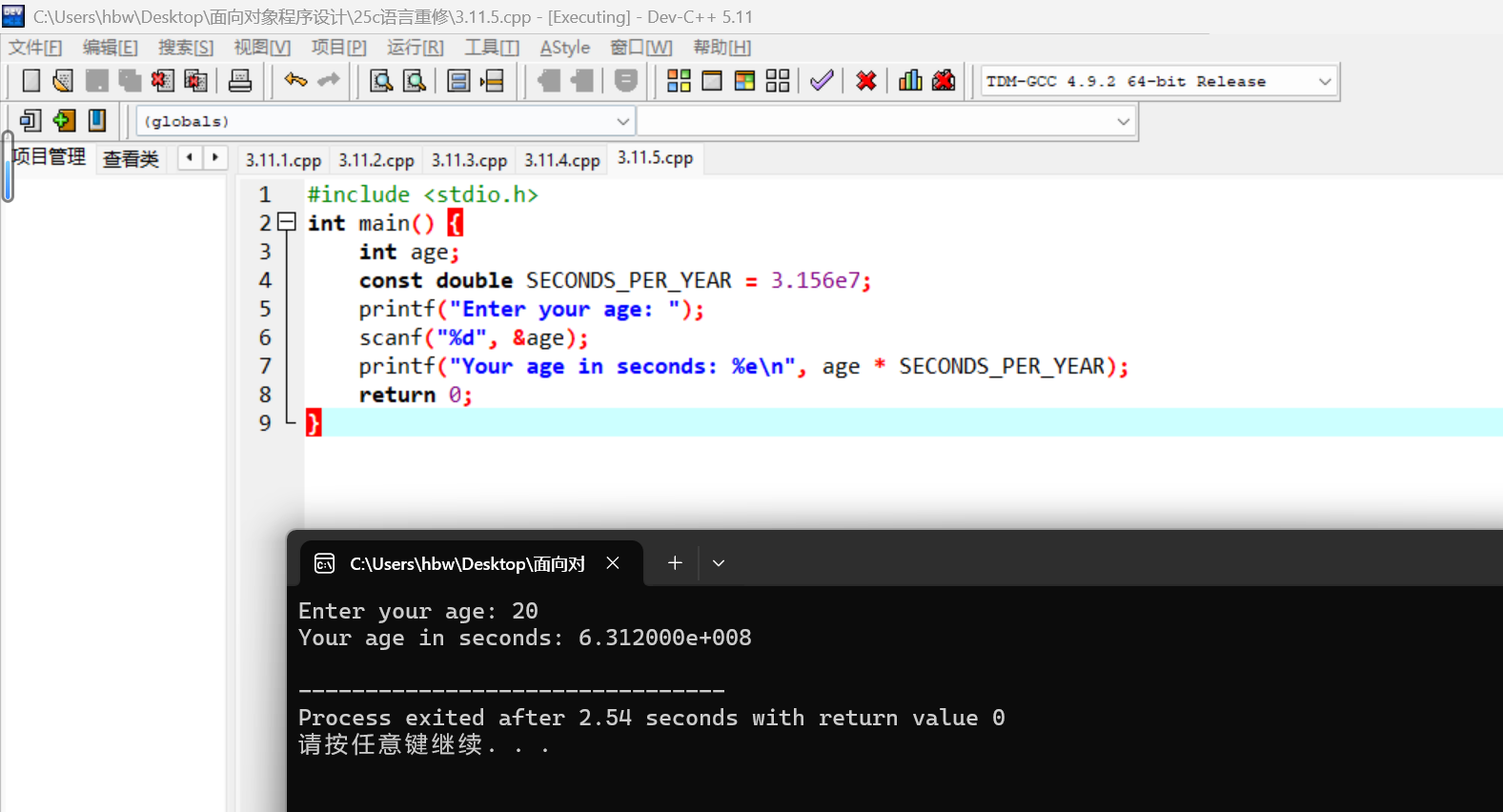1503x812 pixels.
Task: Click '#include <stdio.h>' on line 1
Action: tap(422, 194)
